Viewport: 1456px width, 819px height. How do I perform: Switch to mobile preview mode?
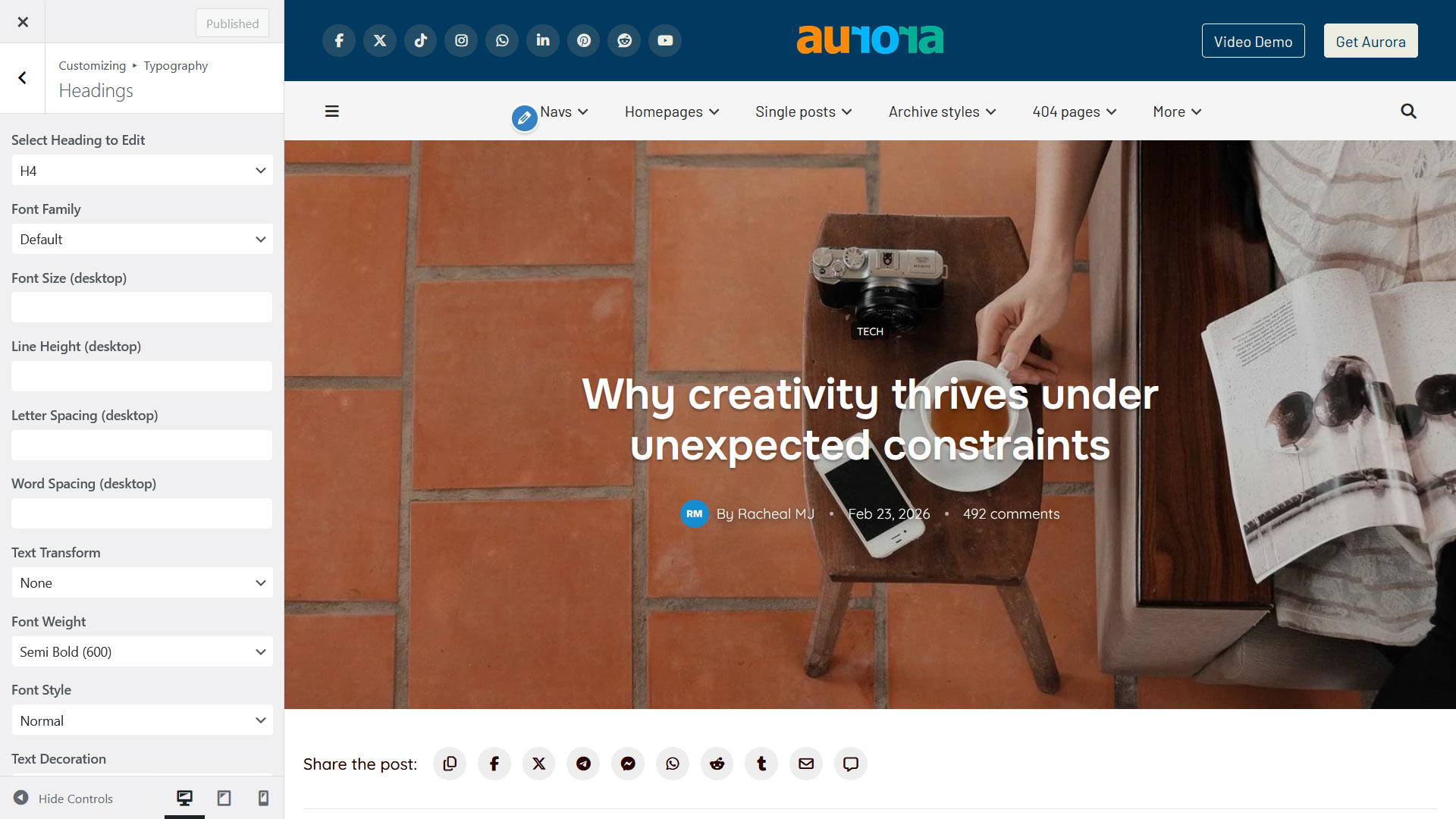click(263, 798)
